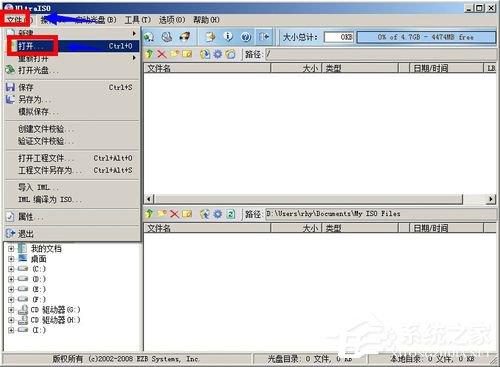
Task: Click the burn disc image toolbar icon
Action: [185, 36]
